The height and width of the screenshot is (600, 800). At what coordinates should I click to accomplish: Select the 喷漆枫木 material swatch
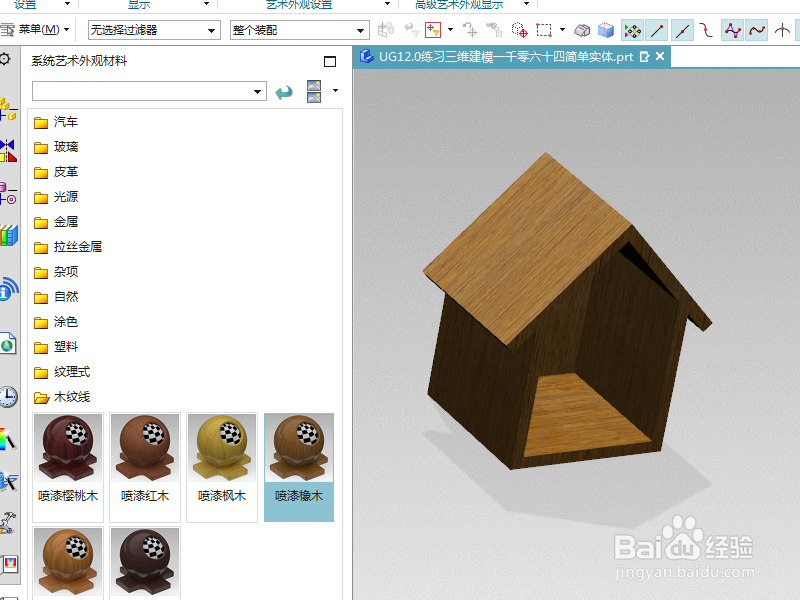(222, 467)
